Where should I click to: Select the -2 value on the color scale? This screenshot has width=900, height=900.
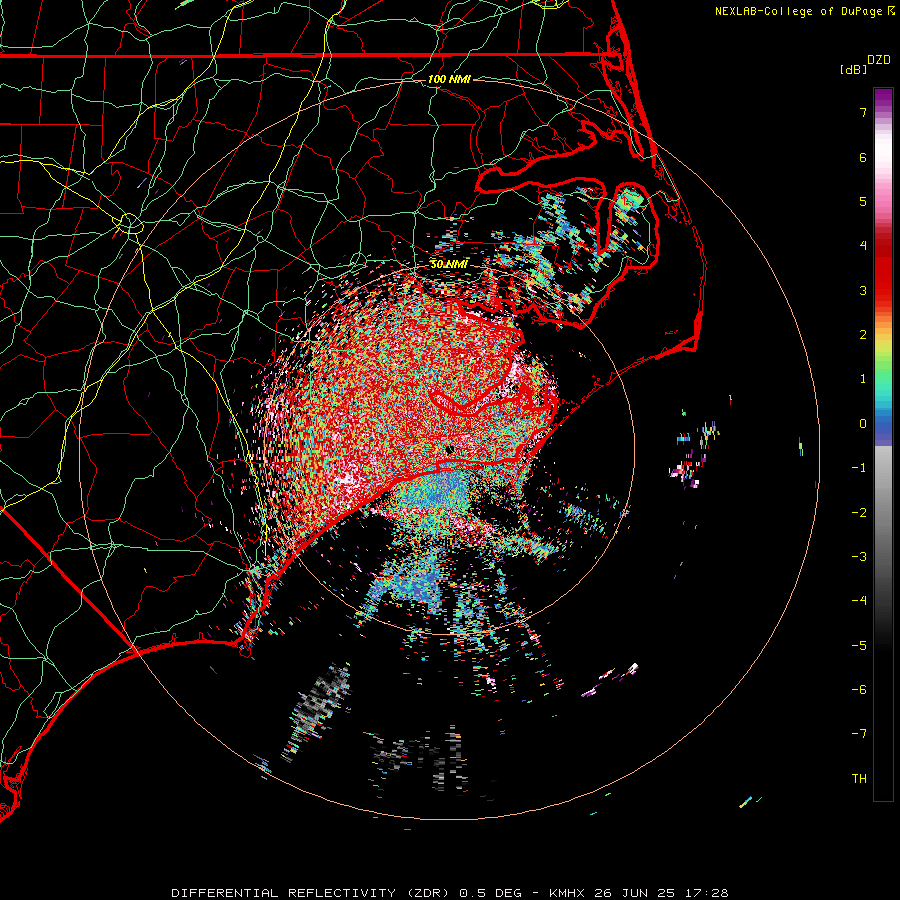pos(859,513)
